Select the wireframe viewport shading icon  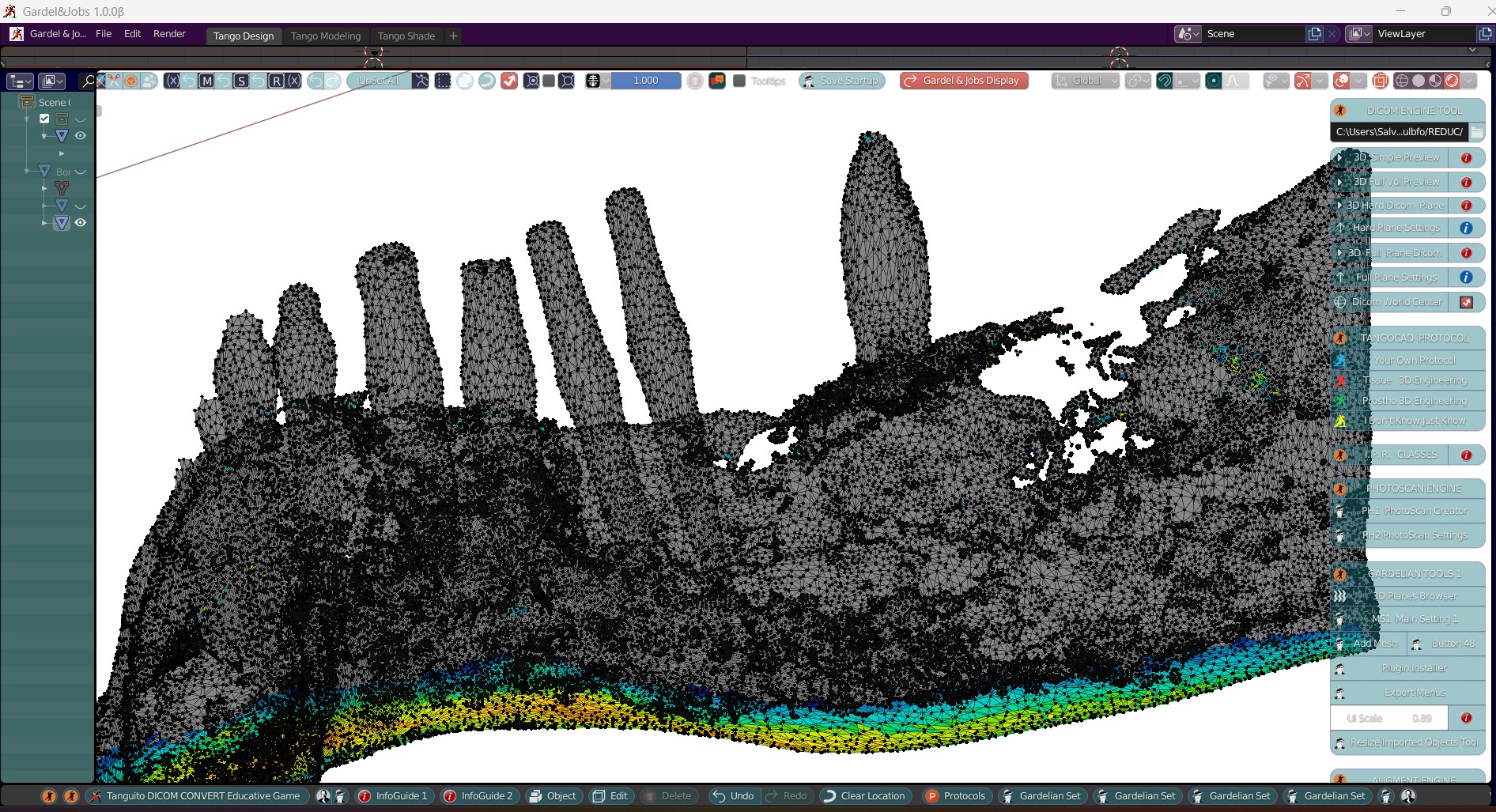[1402, 81]
